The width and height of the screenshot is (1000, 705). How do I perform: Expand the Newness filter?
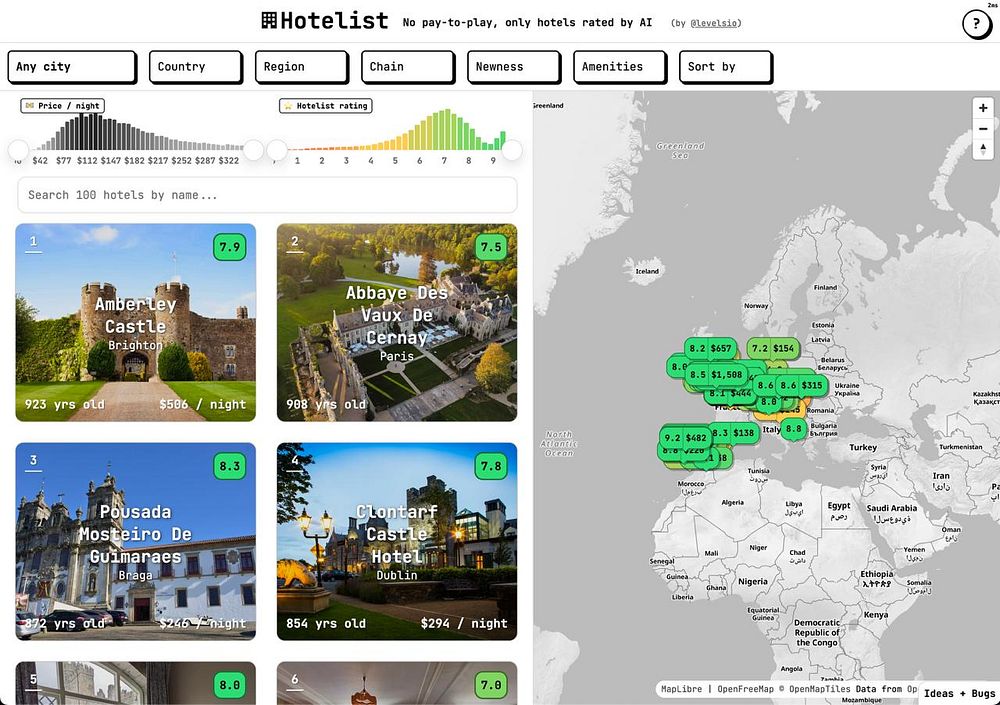[x=514, y=67]
